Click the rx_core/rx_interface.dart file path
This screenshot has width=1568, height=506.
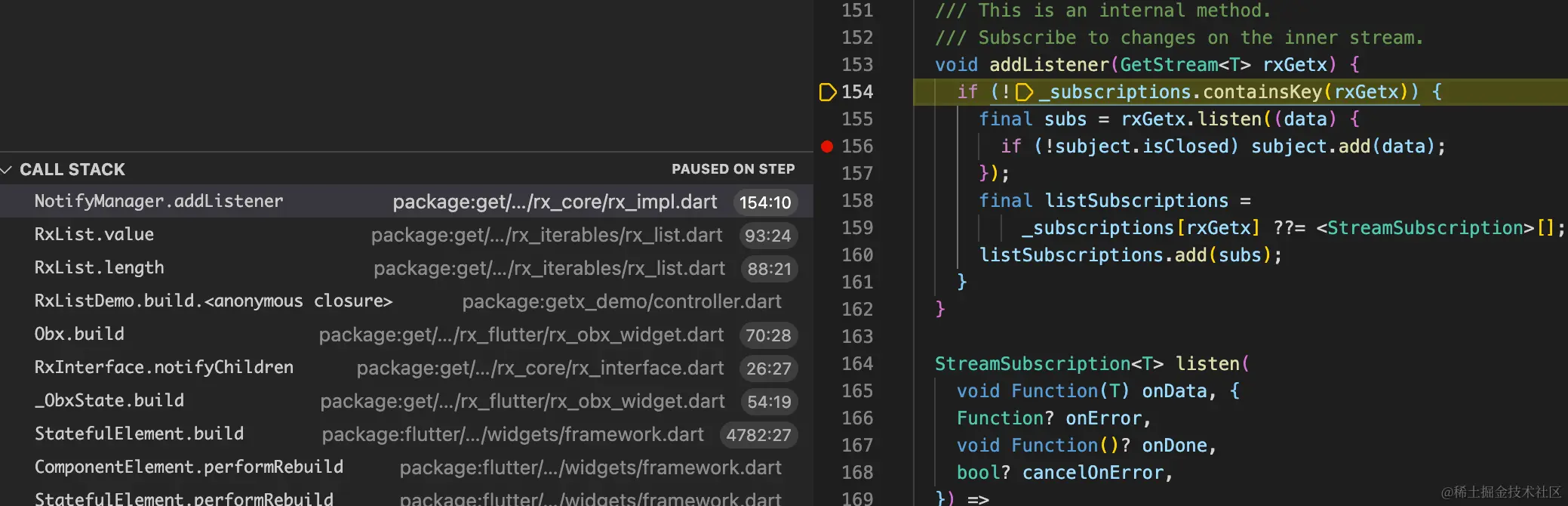[540, 368]
